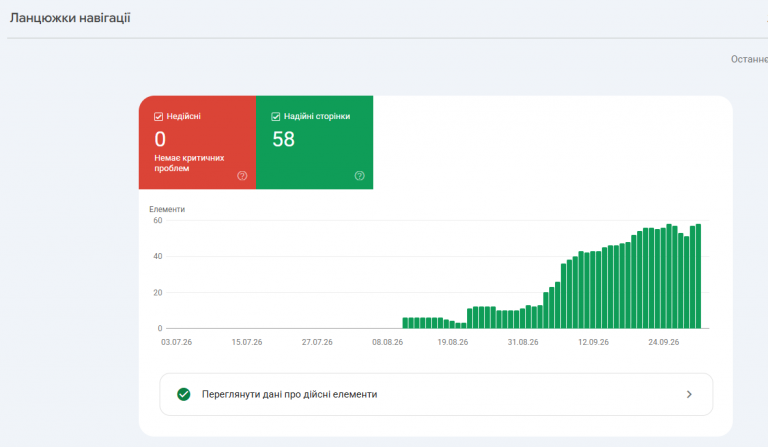Click the 12.09.26 date label
Image resolution: width=768 pixels, height=447 pixels.
click(593, 342)
